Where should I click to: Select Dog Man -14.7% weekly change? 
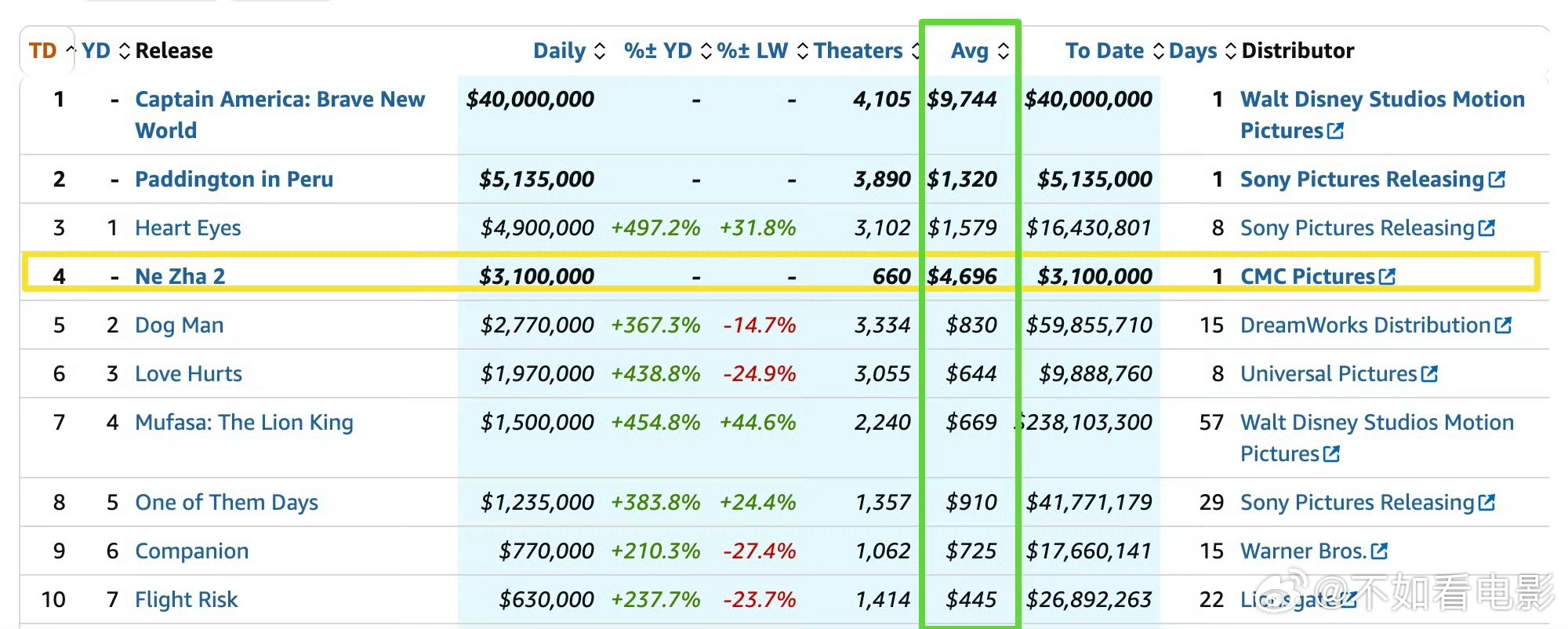tap(759, 325)
